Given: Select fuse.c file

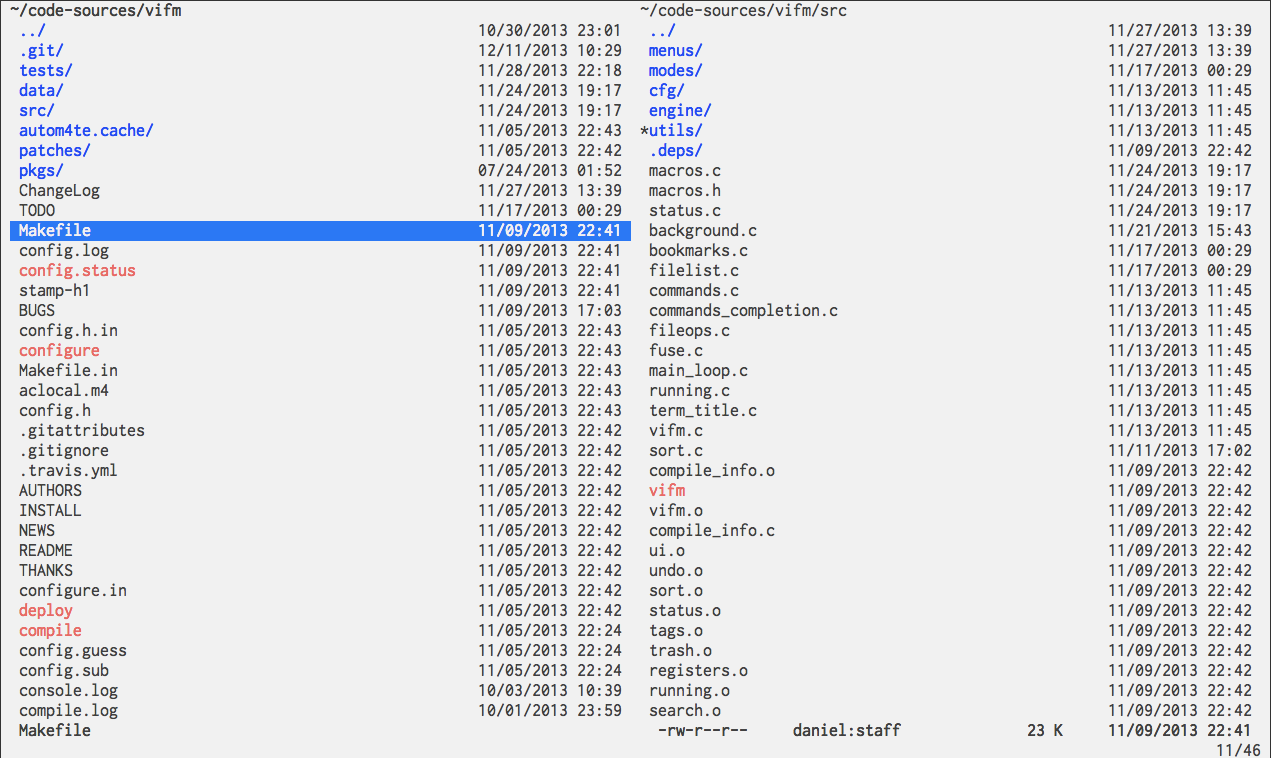Looking at the screenshot, I should (x=676, y=350).
